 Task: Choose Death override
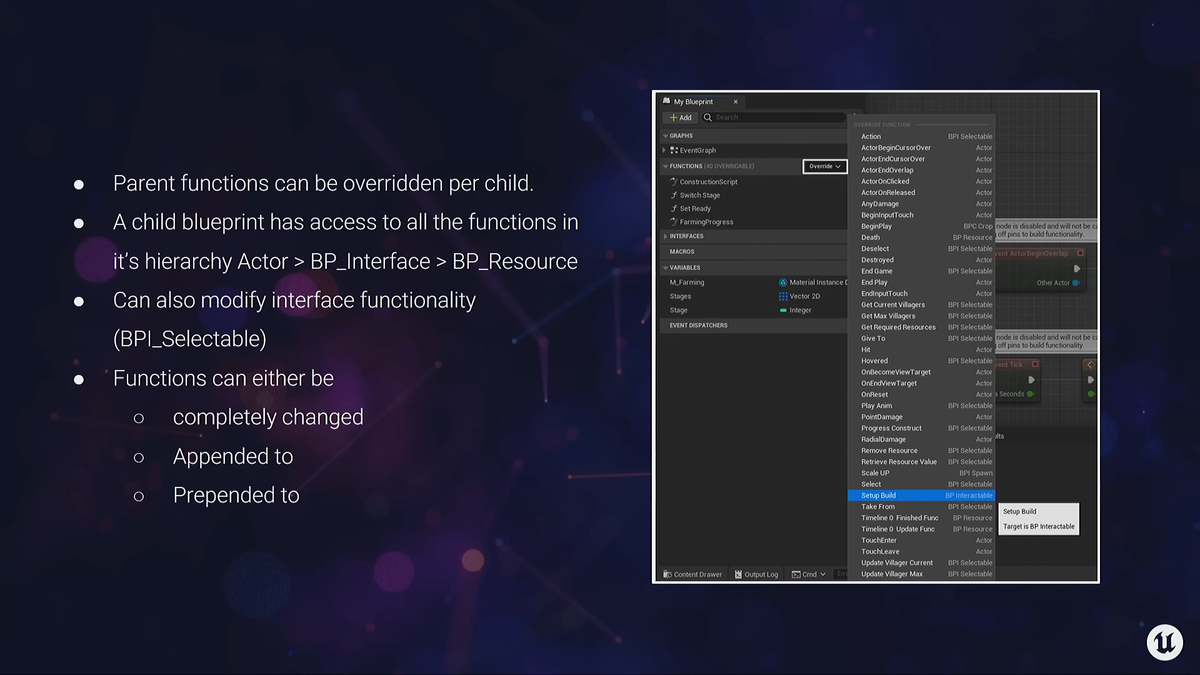tap(921, 237)
